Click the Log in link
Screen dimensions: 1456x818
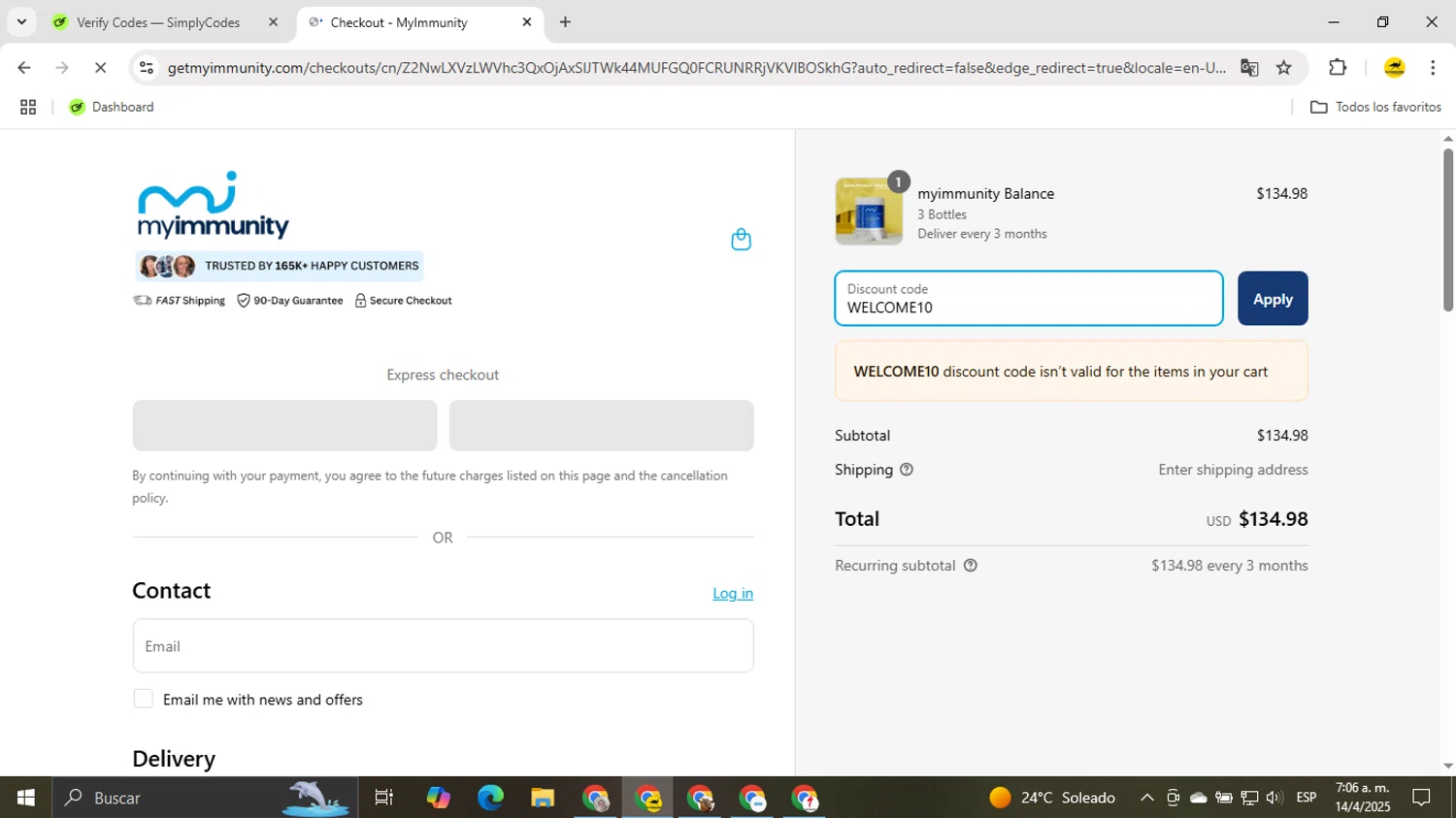(733, 593)
